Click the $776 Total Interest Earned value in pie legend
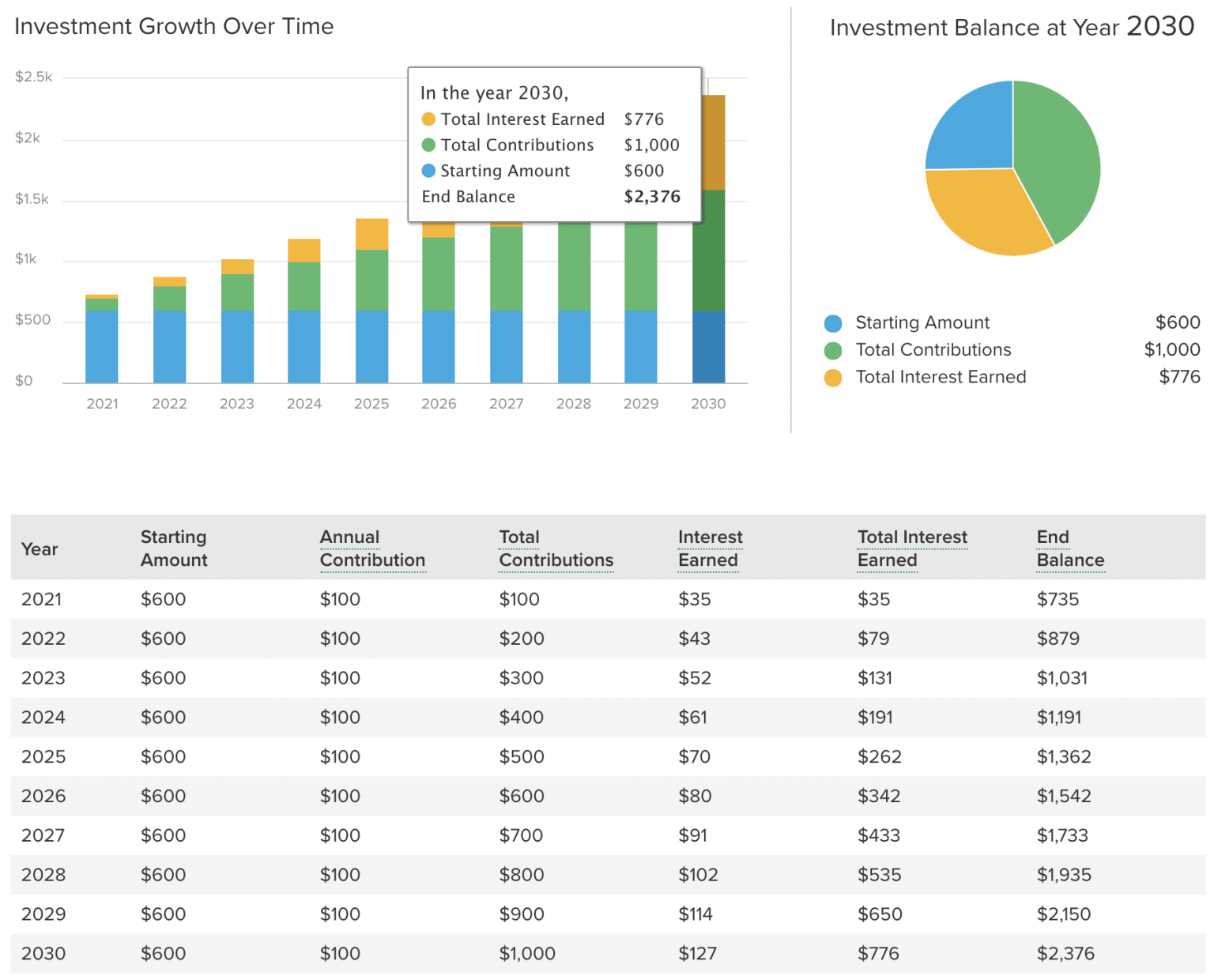 (1180, 377)
